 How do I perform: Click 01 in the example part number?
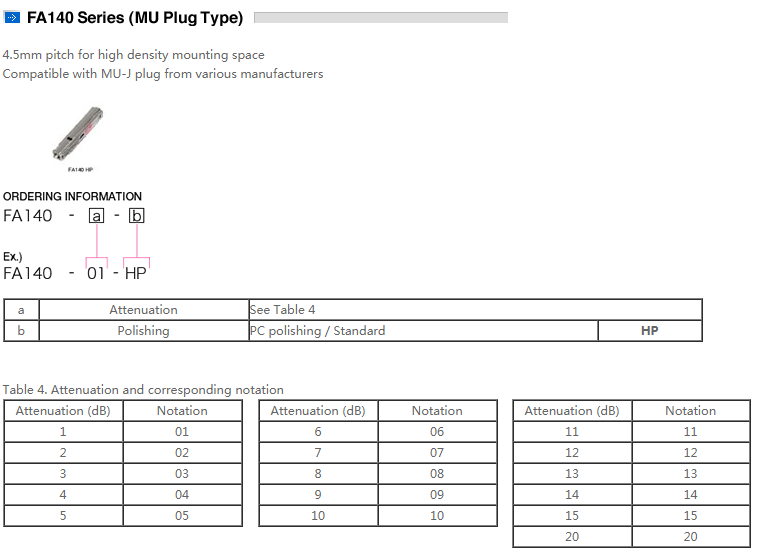tap(96, 273)
